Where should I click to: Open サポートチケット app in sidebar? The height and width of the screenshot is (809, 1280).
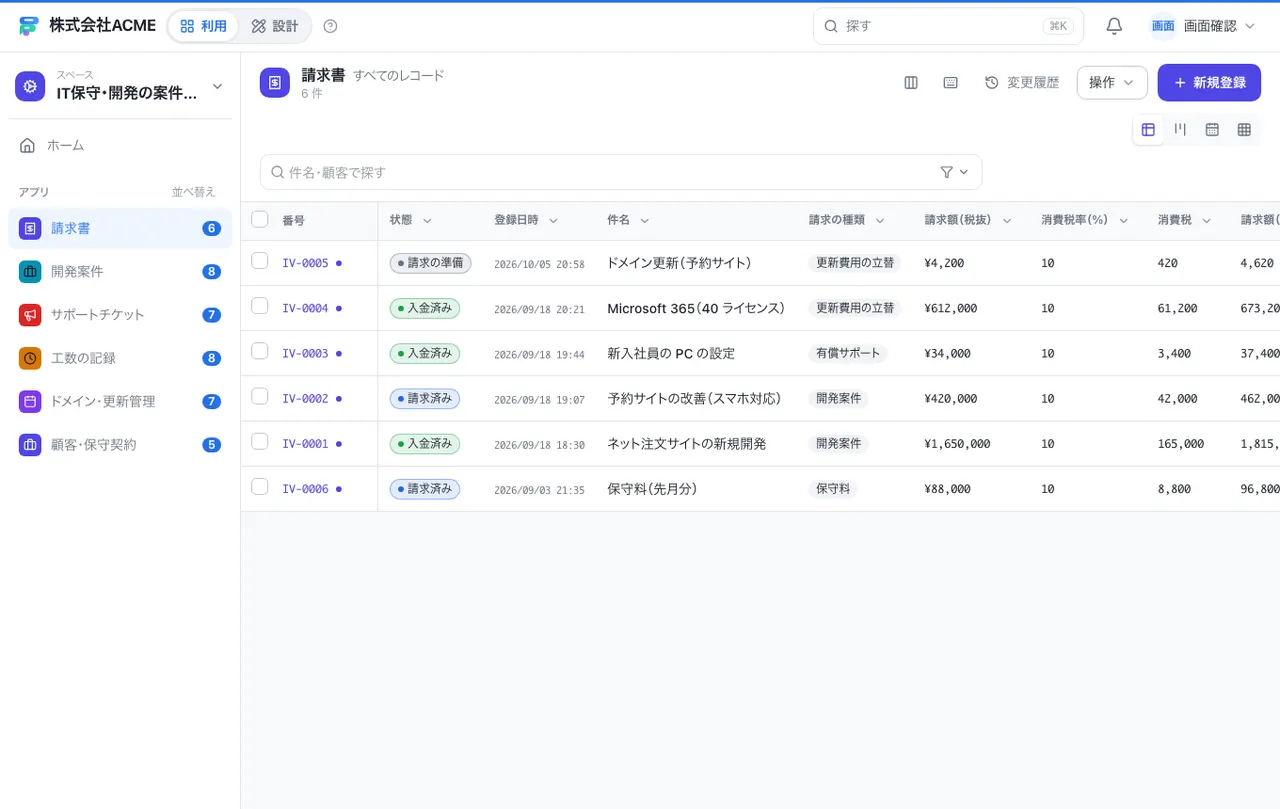pyautogui.click(x=120, y=315)
